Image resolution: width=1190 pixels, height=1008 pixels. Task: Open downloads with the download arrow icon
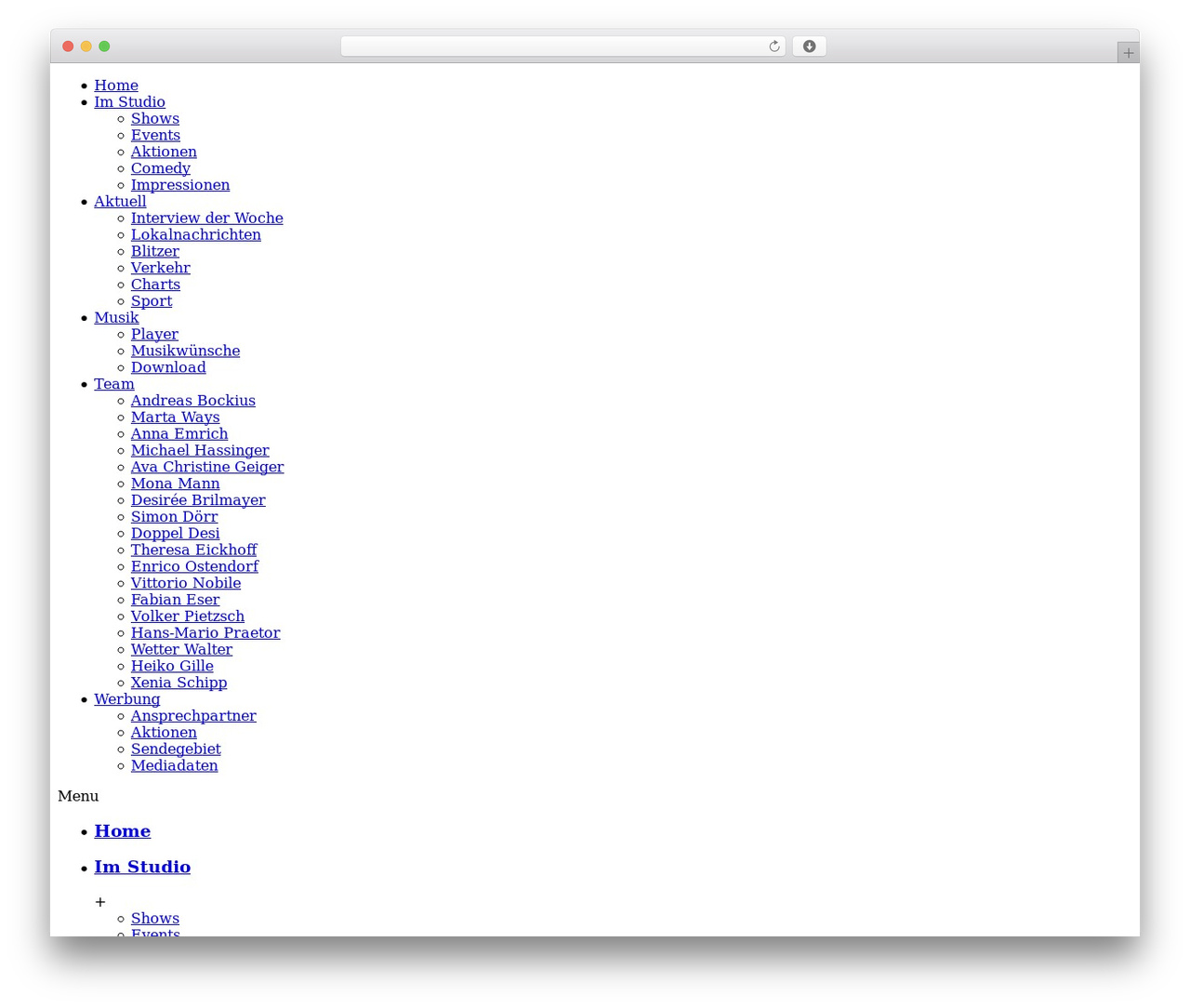point(809,46)
